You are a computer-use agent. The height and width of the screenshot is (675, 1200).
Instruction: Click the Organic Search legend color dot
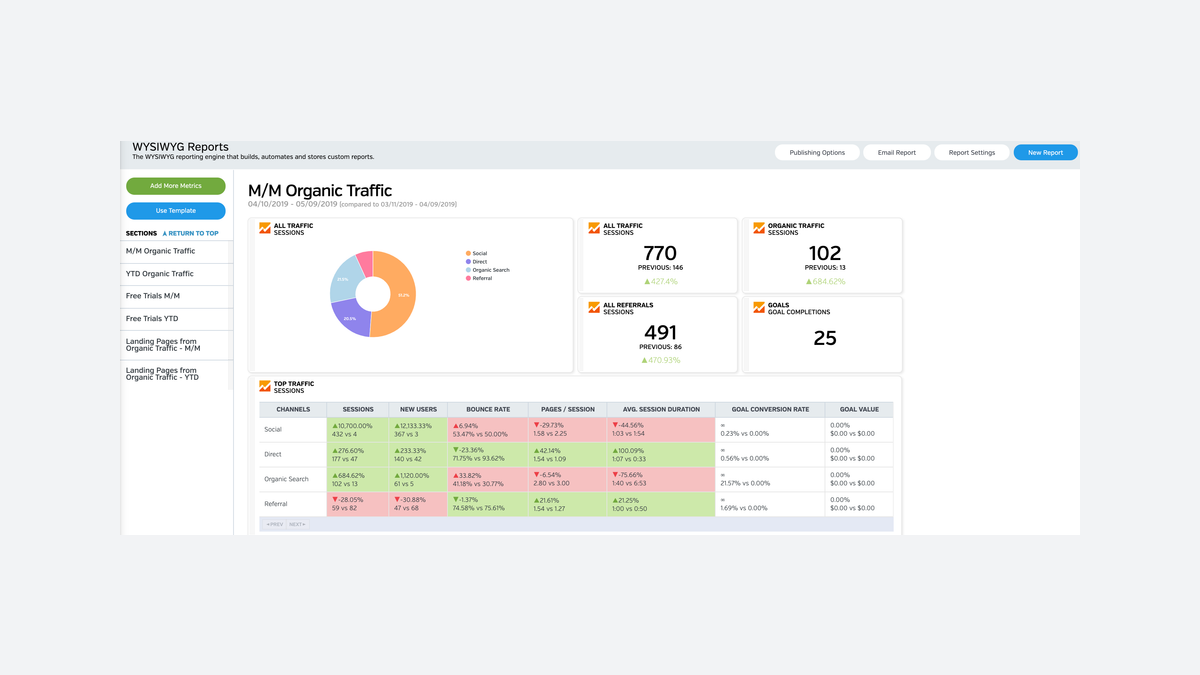(x=468, y=270)
